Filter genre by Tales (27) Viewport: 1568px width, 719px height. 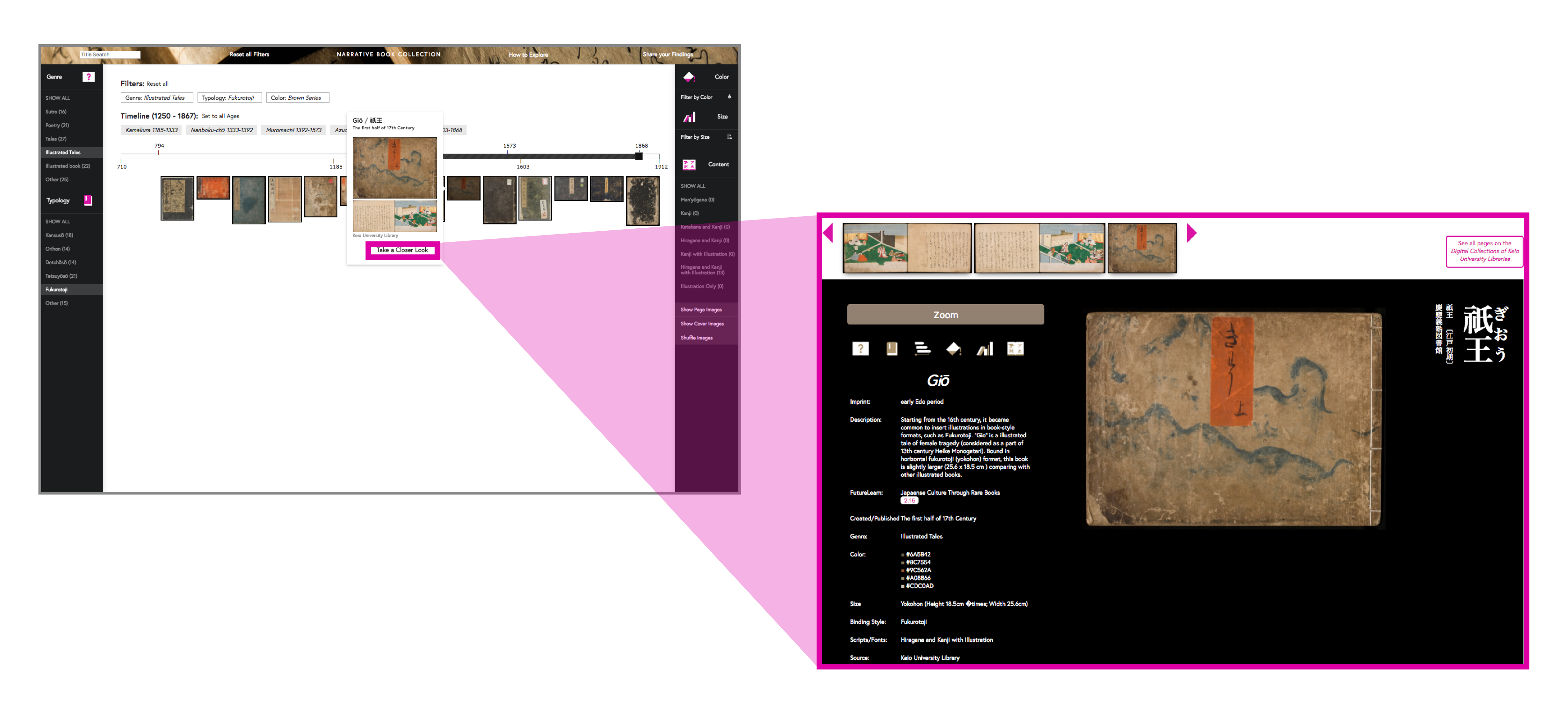click(x=56, y=139)
